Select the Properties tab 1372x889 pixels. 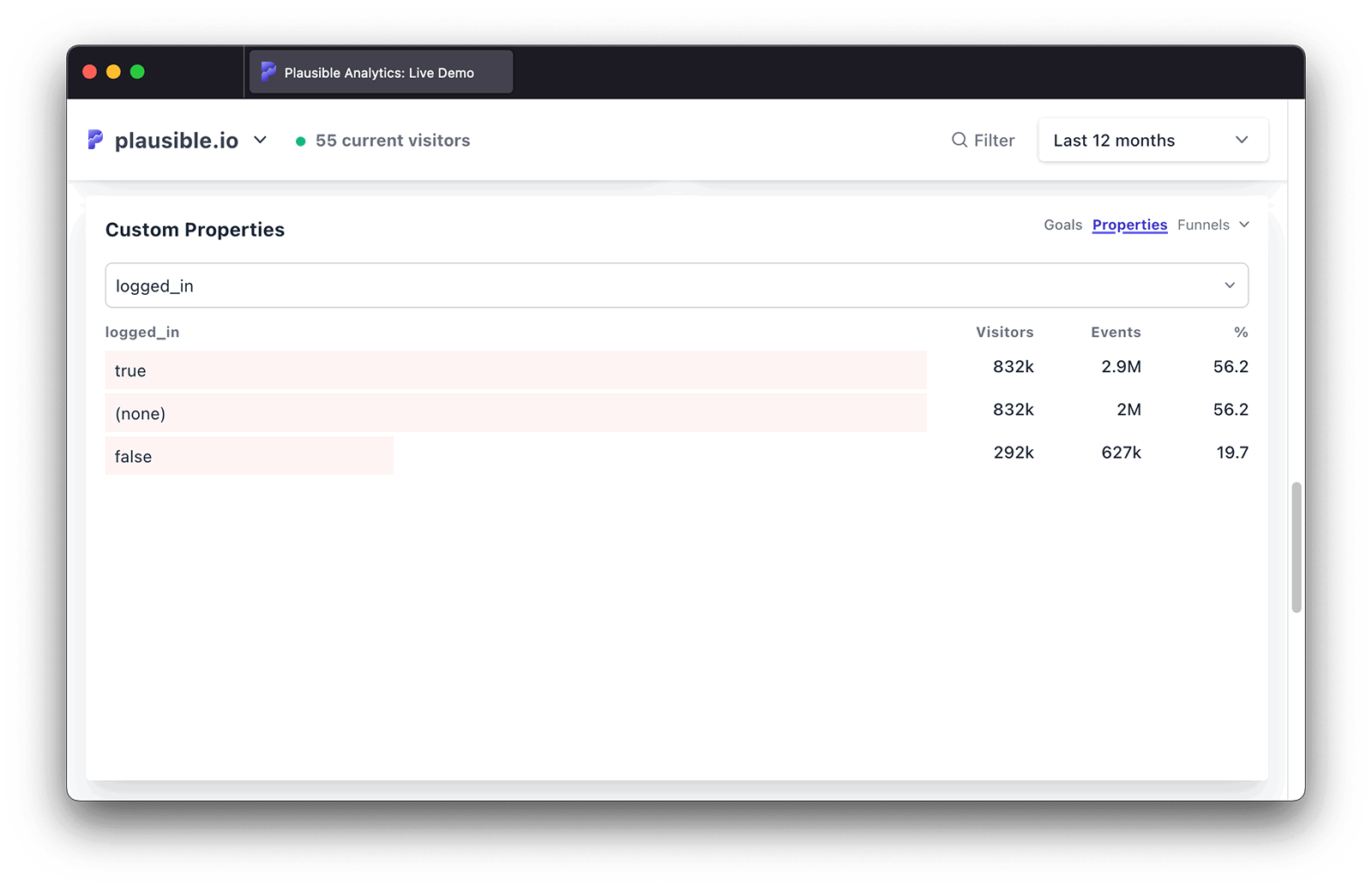click(1129, 225)
